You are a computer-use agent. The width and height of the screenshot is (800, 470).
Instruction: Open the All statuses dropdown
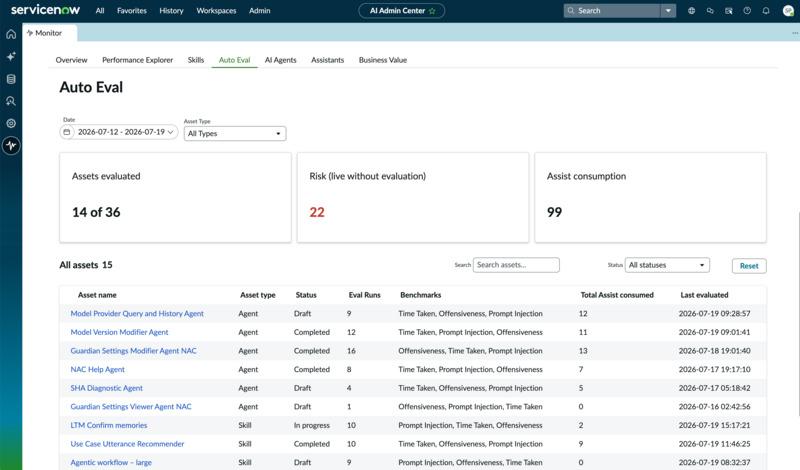(x=667, y=265)
